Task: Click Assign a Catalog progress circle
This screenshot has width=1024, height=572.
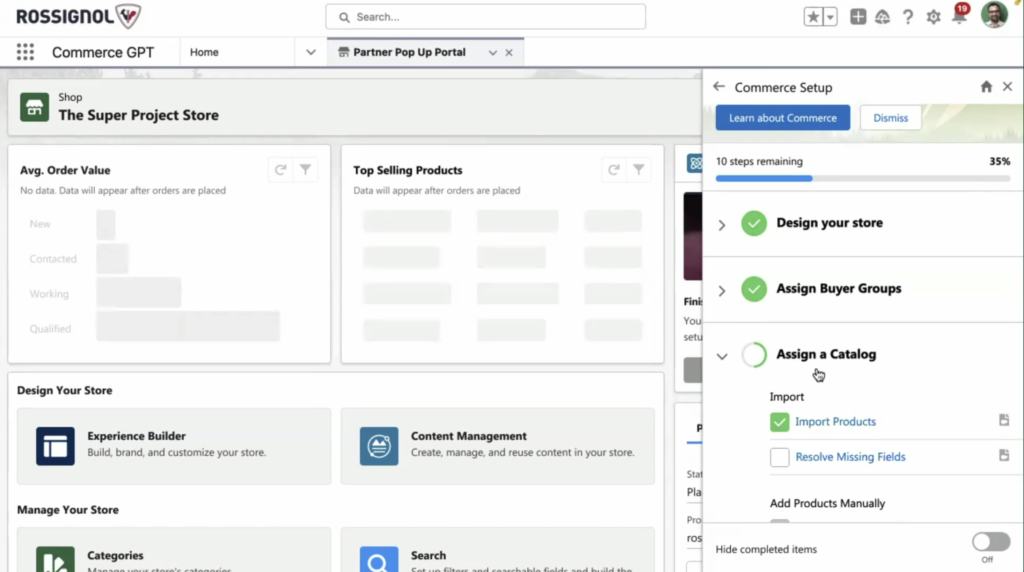Action: 754,355
